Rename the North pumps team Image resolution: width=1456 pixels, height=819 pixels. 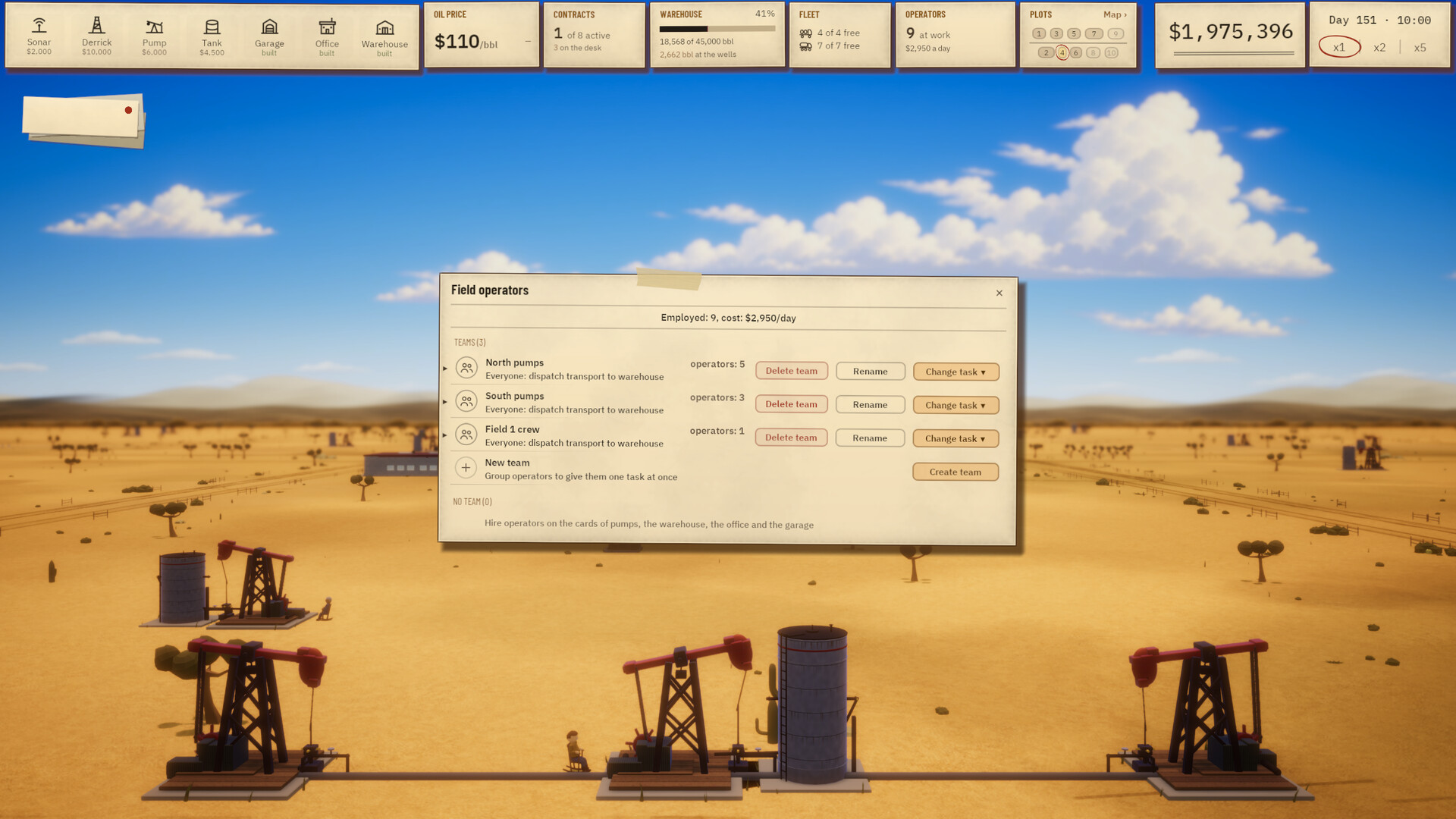pos(870,372)
